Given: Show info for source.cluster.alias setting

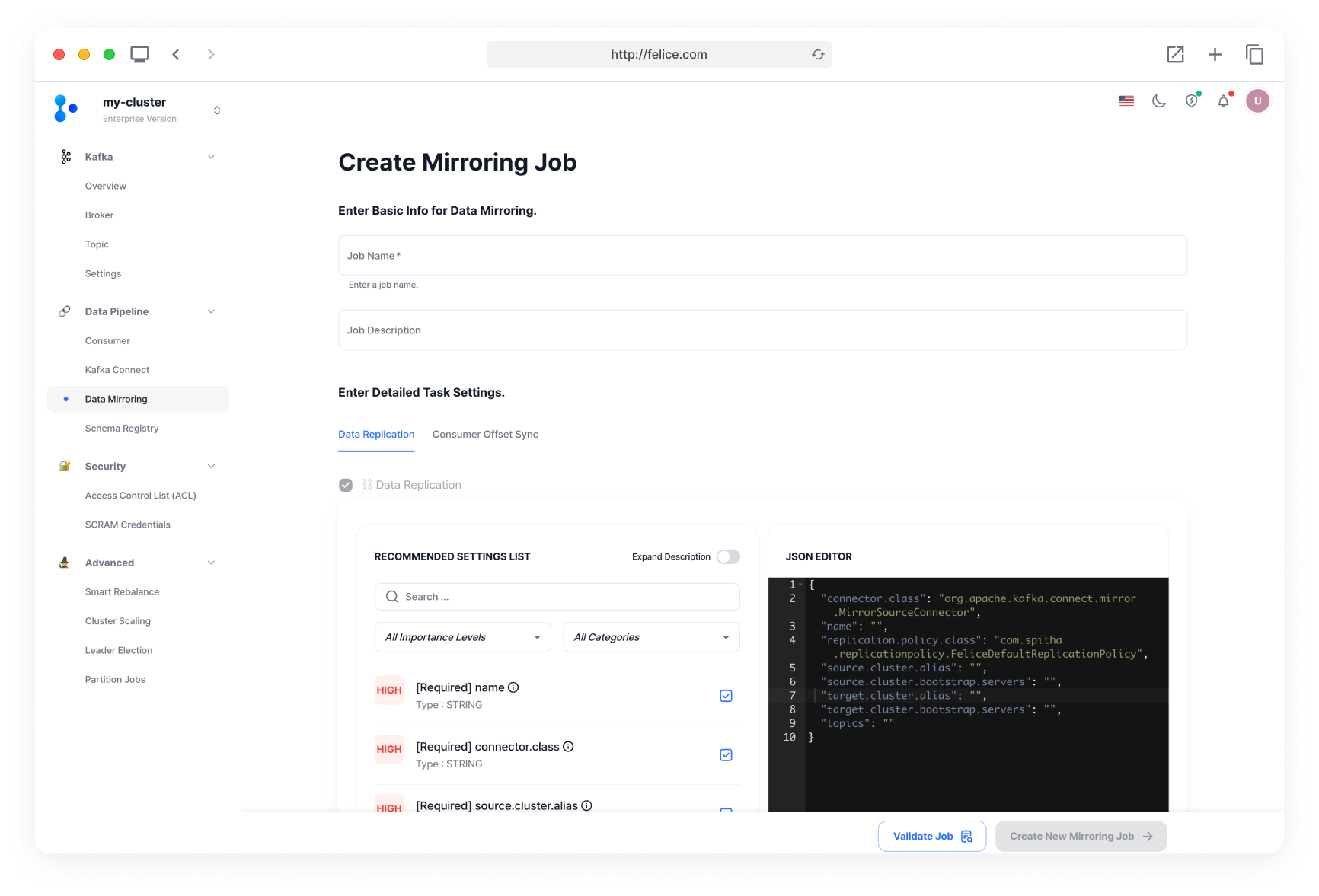Looking at the screenshot, I should tap(586, 805).
